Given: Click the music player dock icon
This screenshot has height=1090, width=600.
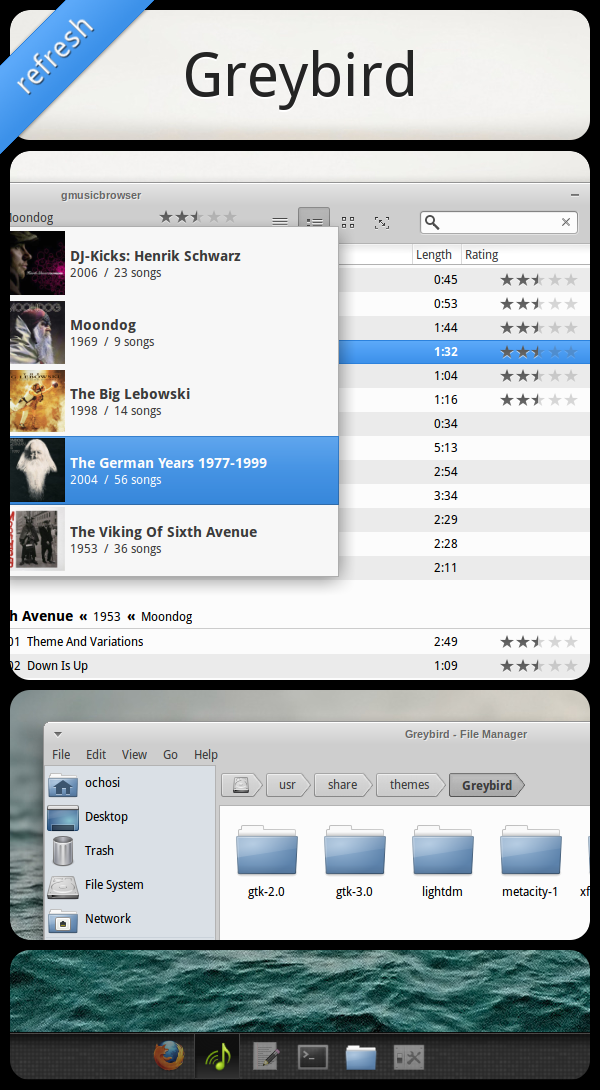Looking at the screenshot, I should pos(217,1055).
